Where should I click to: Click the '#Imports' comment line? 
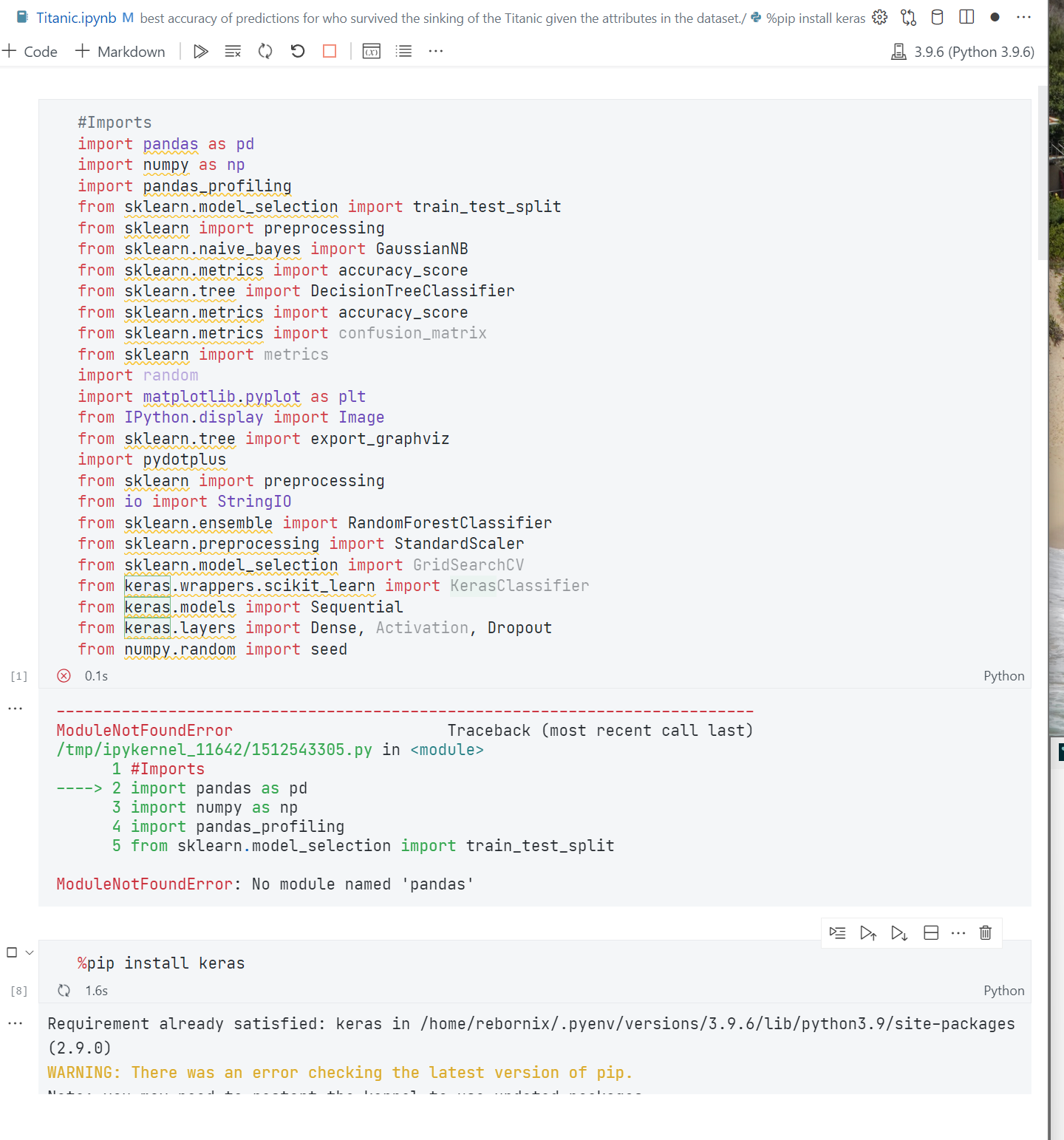point(115,123)
